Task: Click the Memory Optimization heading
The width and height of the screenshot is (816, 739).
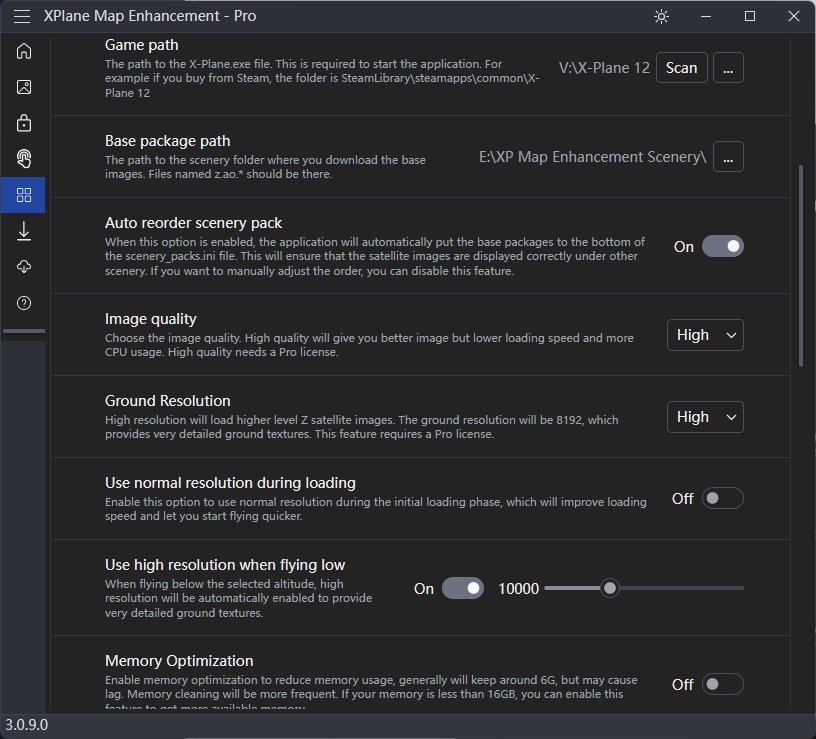Action: tap(179, 660)
